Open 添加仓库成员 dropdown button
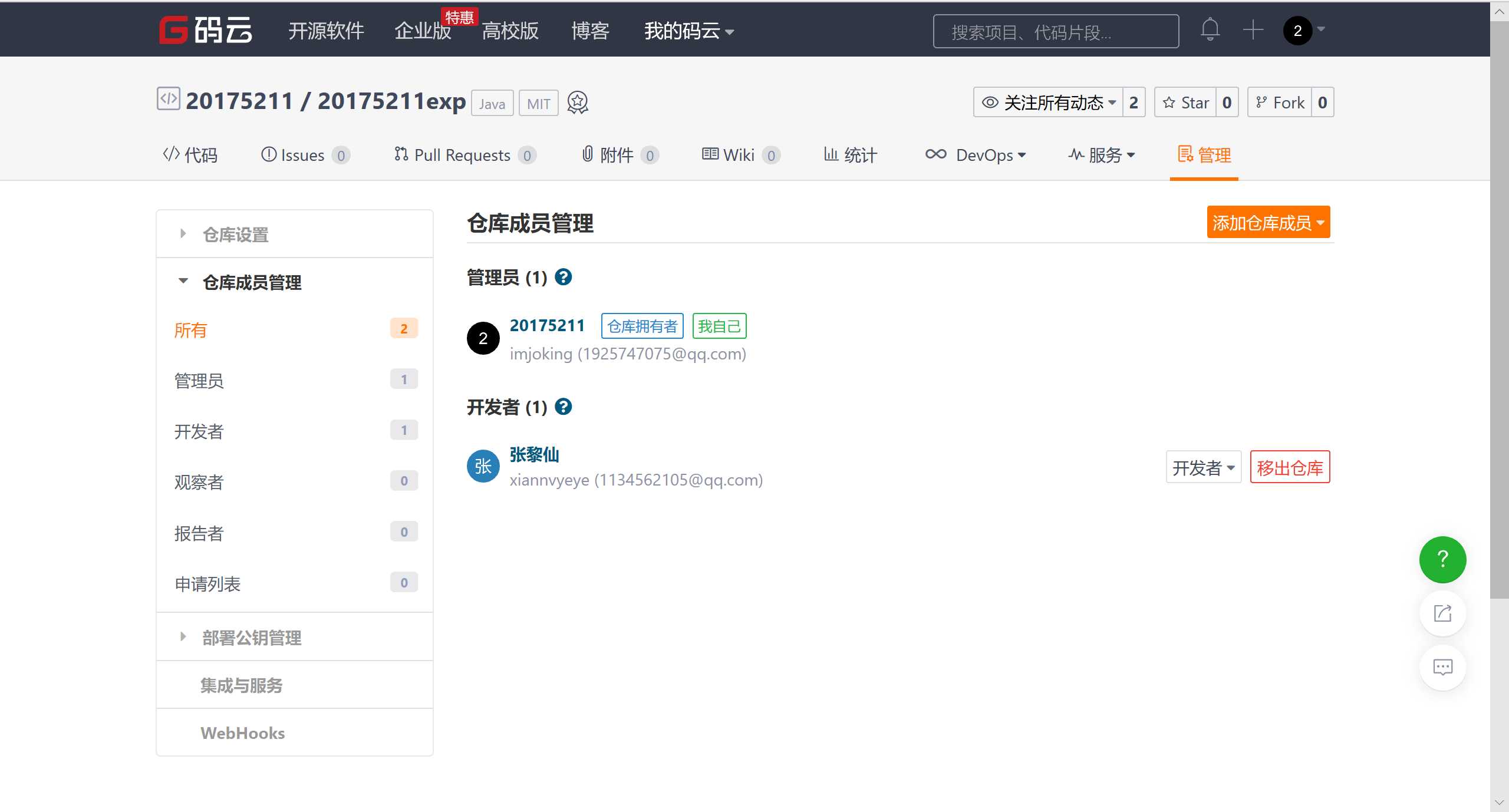This screenshot has width=1509, height=812. [x=1268, y=223]
